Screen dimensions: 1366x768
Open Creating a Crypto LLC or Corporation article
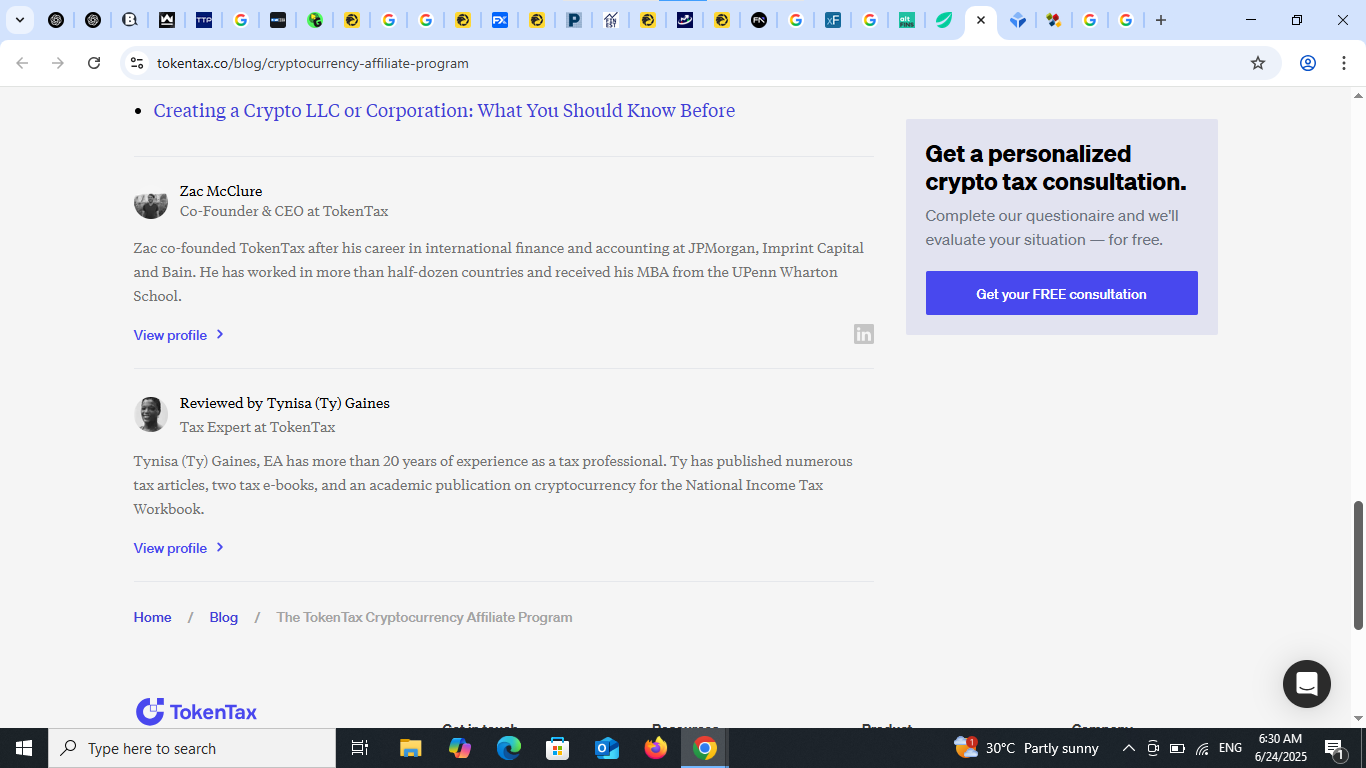(444, 111)
